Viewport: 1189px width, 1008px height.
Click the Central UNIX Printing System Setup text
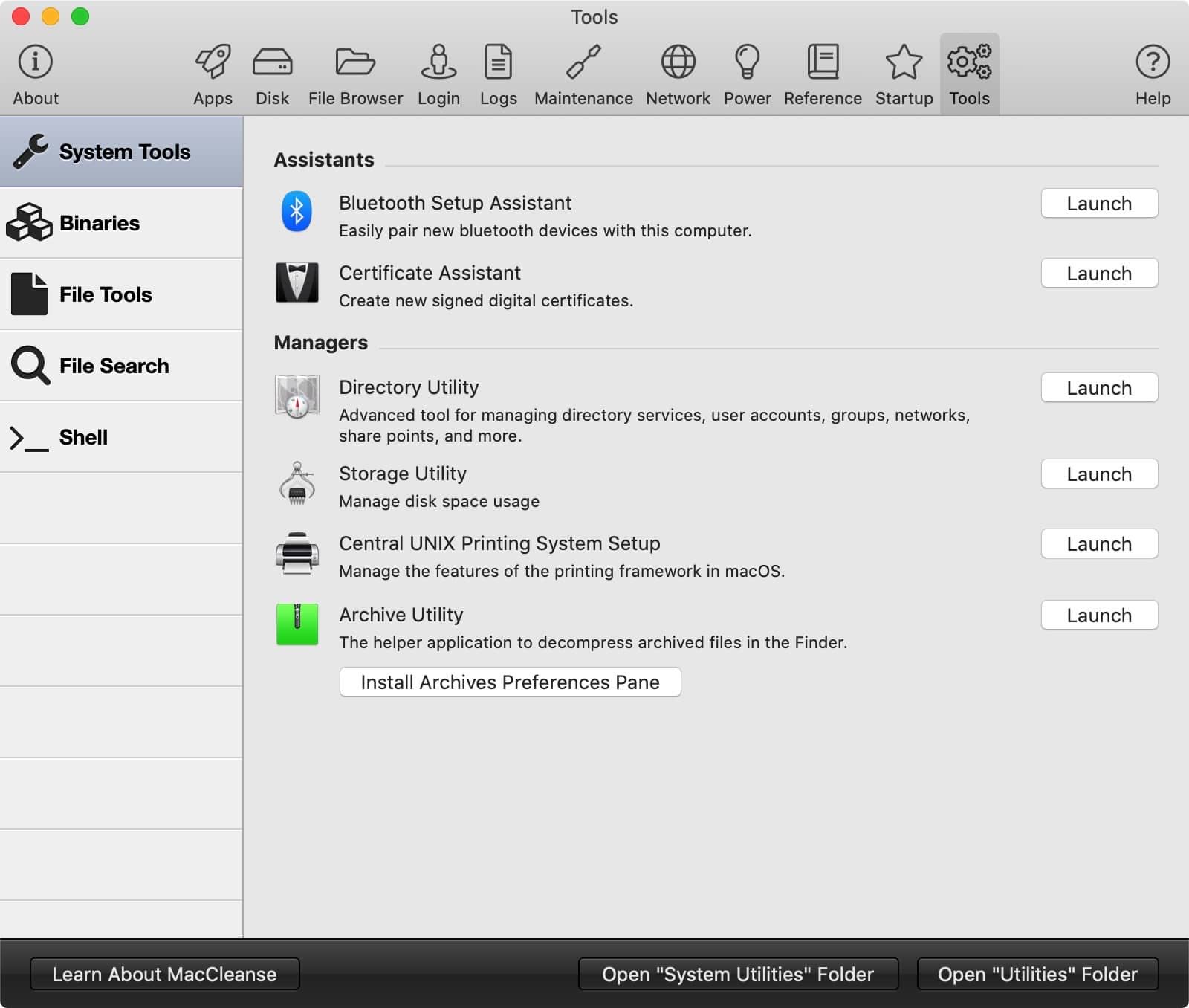click(499, 543)
